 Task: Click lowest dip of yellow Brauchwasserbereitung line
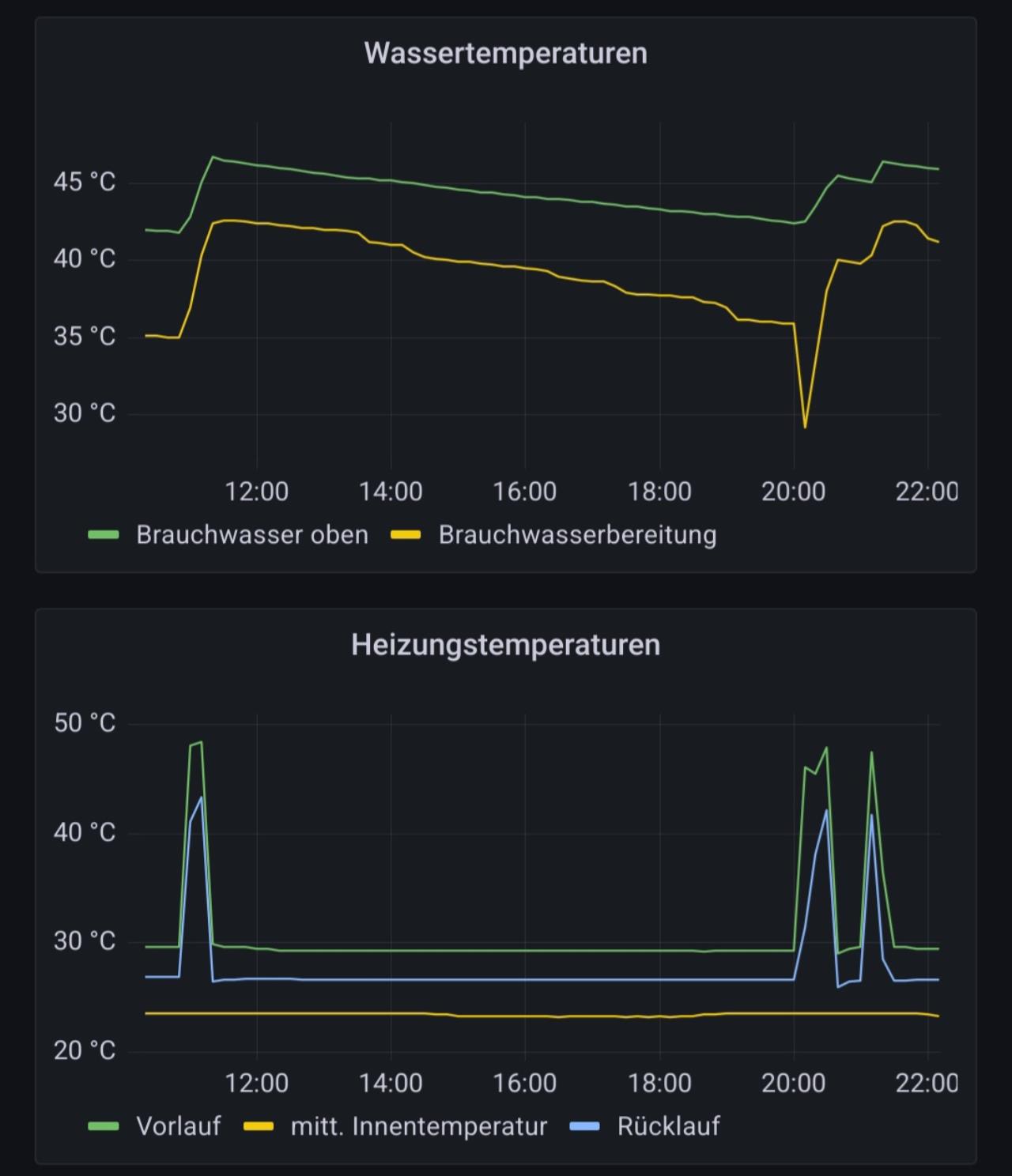click(x=805, y=427)
